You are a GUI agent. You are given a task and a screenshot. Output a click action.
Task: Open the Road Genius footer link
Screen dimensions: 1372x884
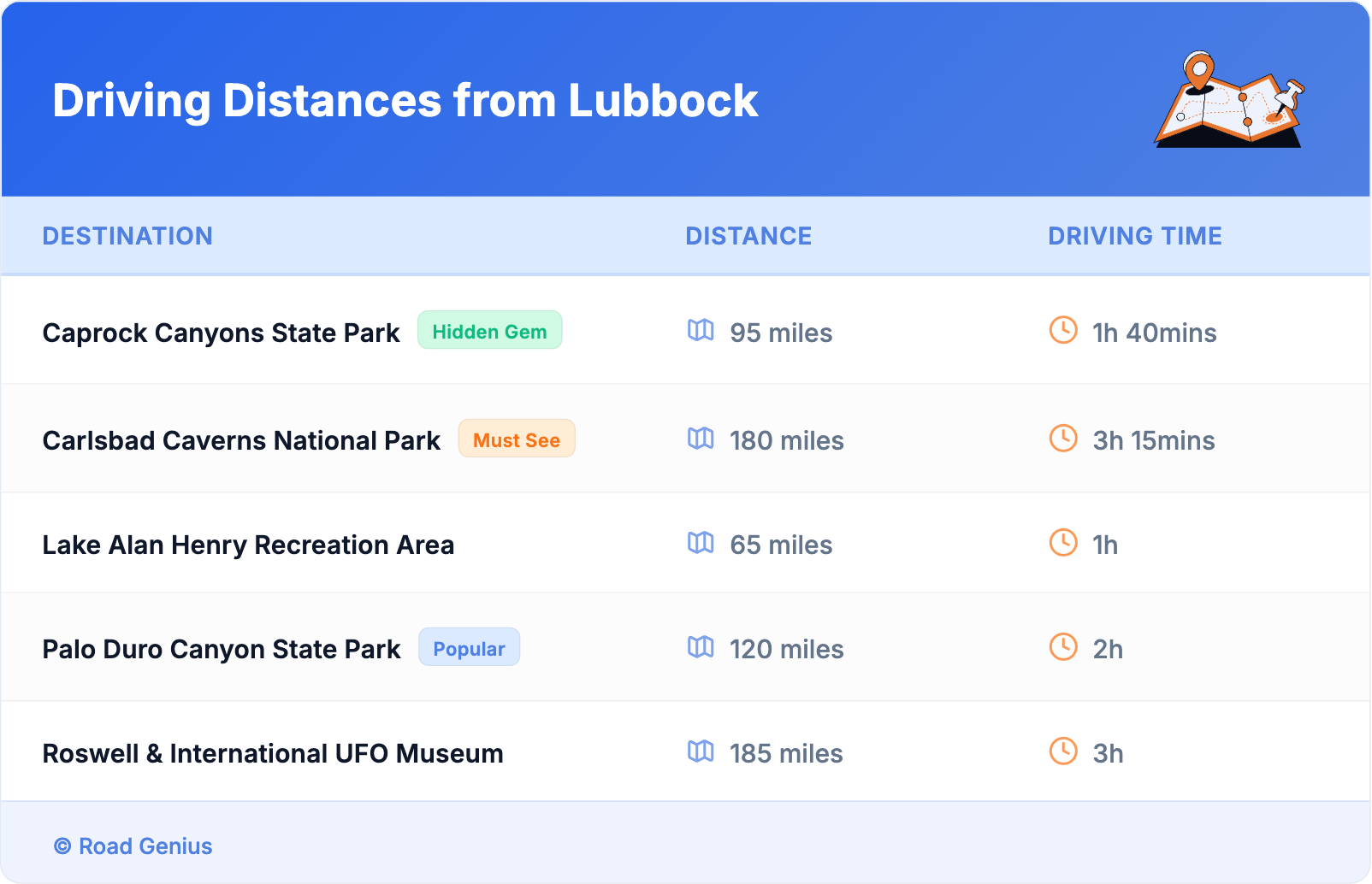click(x=145, y=846)
